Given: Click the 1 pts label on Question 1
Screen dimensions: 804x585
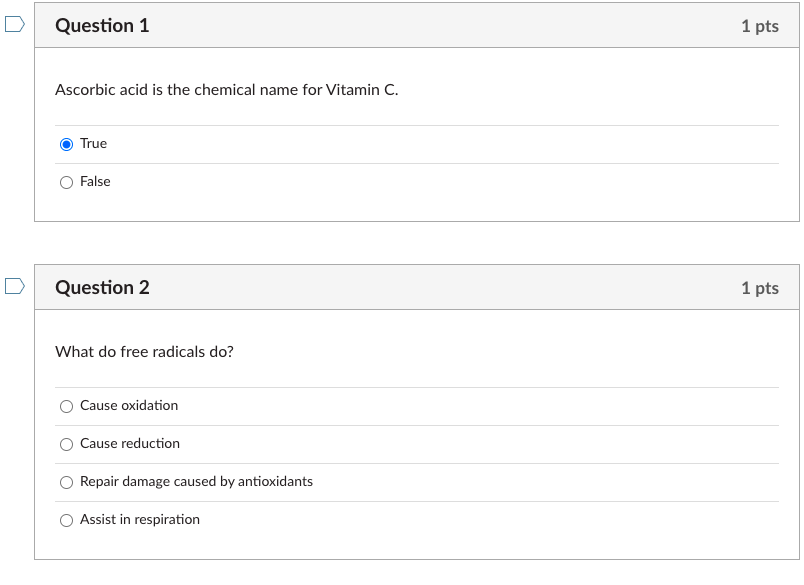Looking at the screenshot, I should [759, 26].
